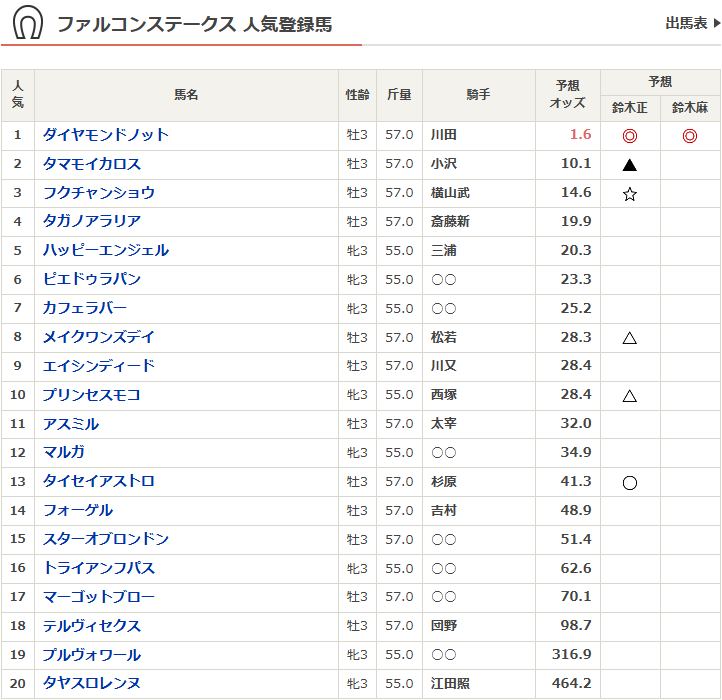The width and height of the screenshot is (722, 700).
Task: Click the 騎手 column header
Action: (x=478, y=95)
